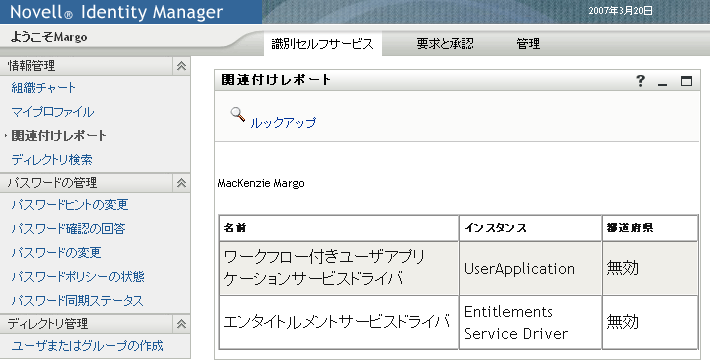Minimize the 関連付けレポート portlet
The height and width of the screenshot is (360, 710).
click(x=662, y=84)
